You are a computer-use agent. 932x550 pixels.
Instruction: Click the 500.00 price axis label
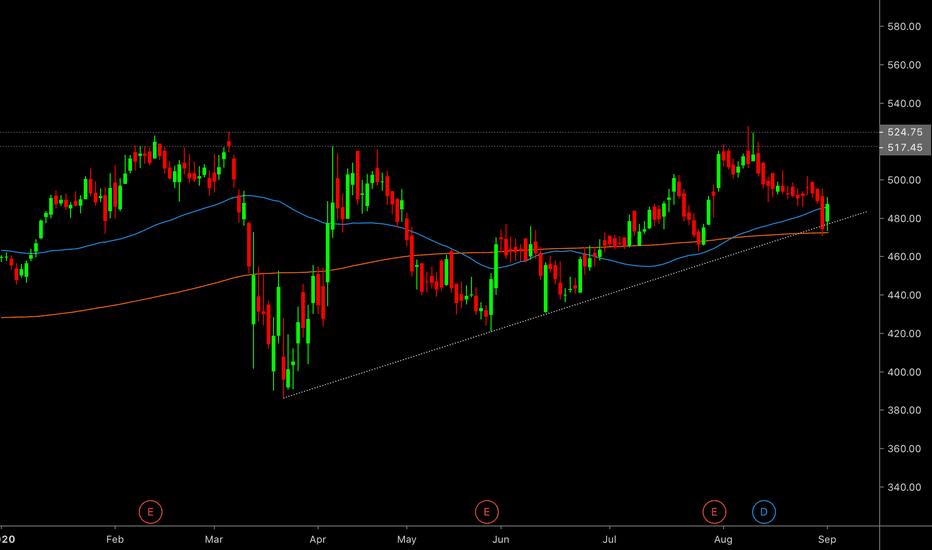pyautogui.click(x=904, y=180)
